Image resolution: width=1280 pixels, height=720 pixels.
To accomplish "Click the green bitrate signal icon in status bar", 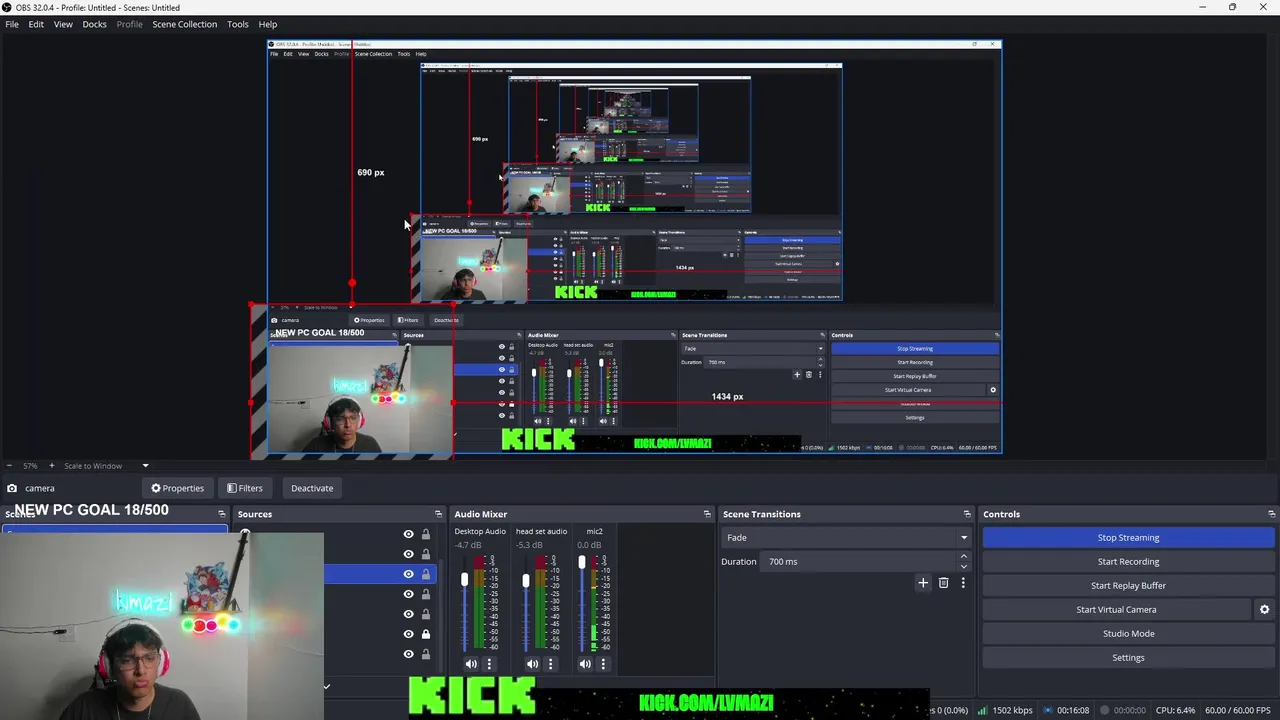I will (x=982, y=711).
